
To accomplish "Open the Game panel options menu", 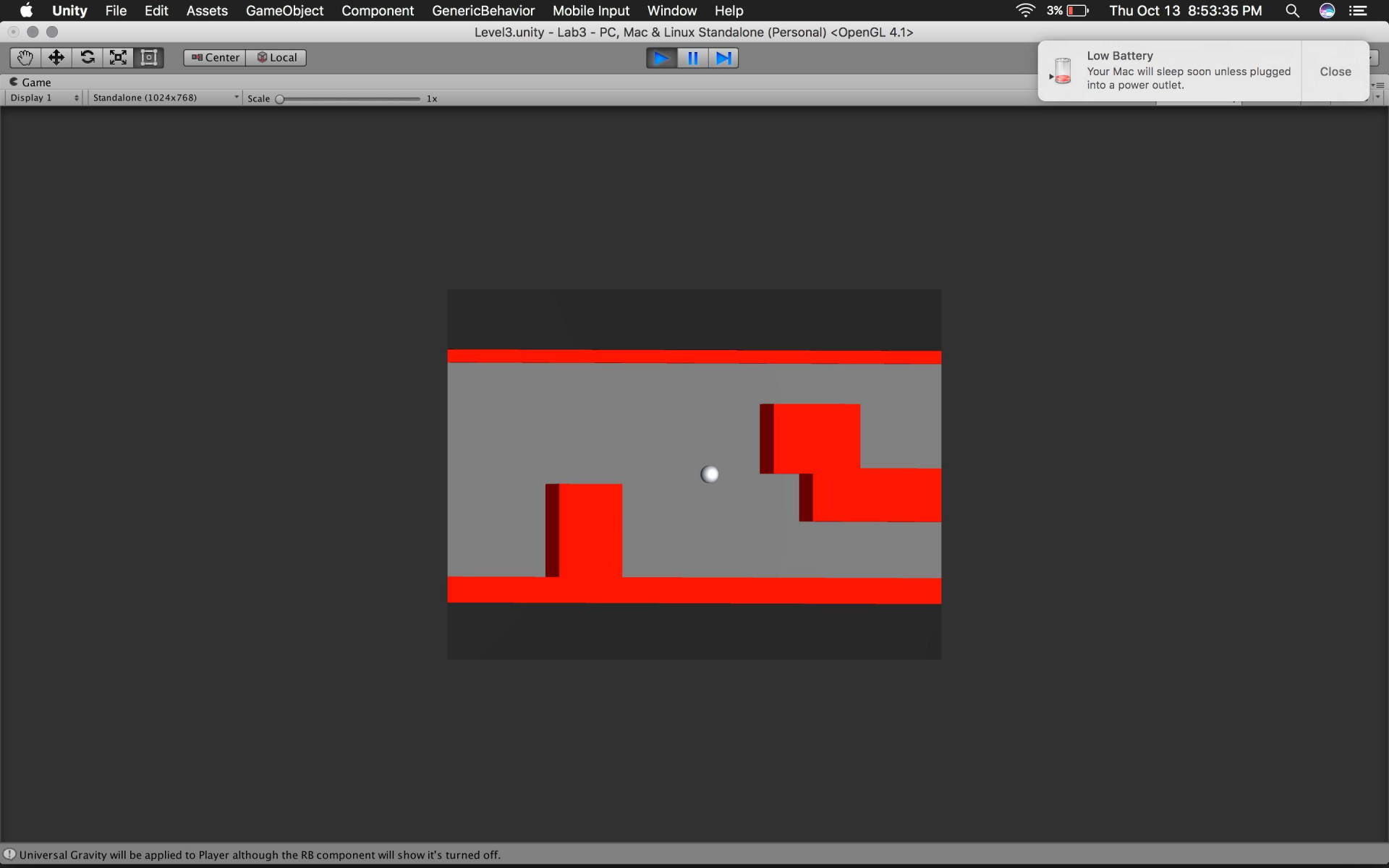I will click(x=1380, y=85).
